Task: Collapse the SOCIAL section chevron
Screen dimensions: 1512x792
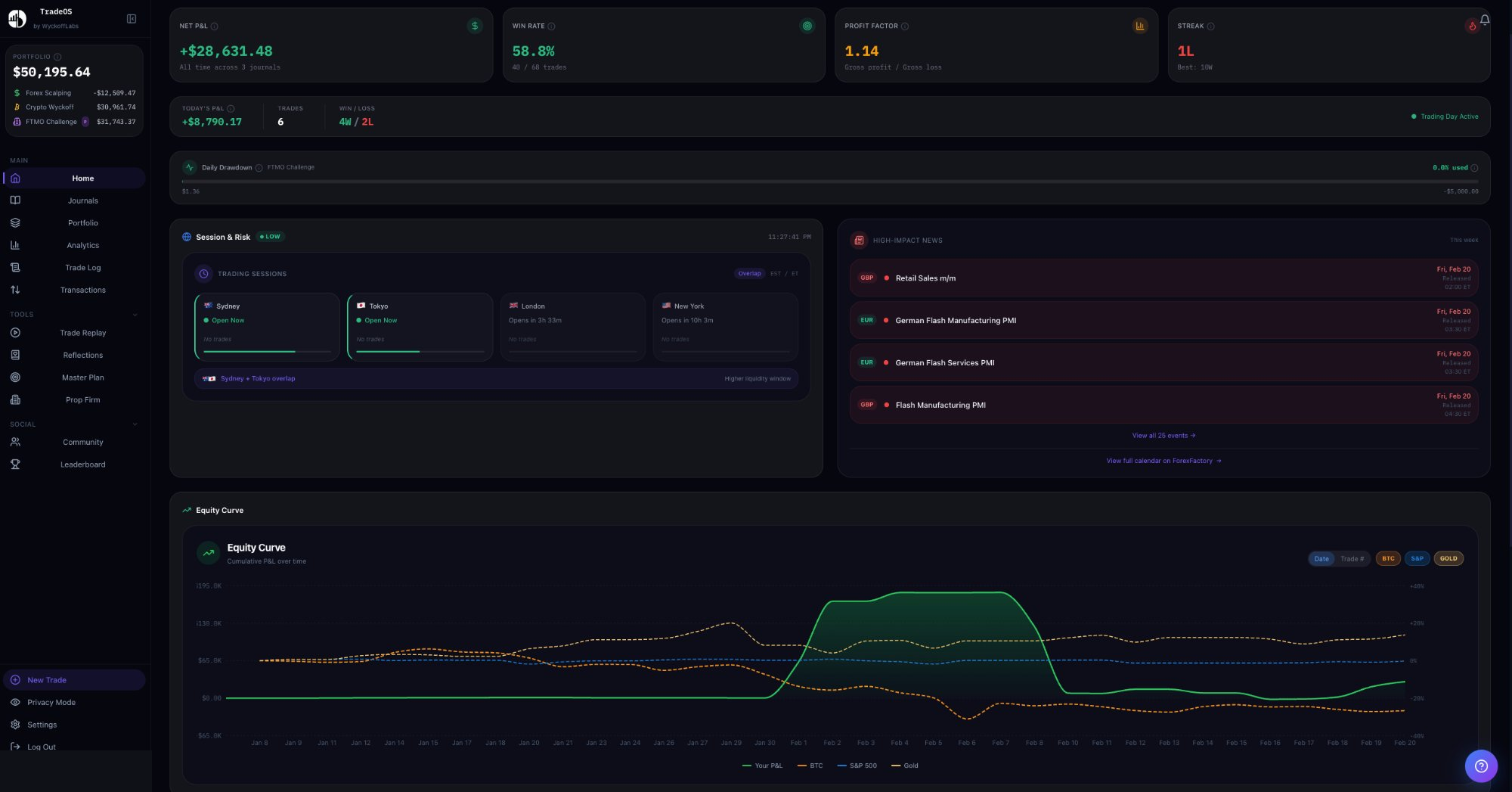Action: tap(135, 424)
